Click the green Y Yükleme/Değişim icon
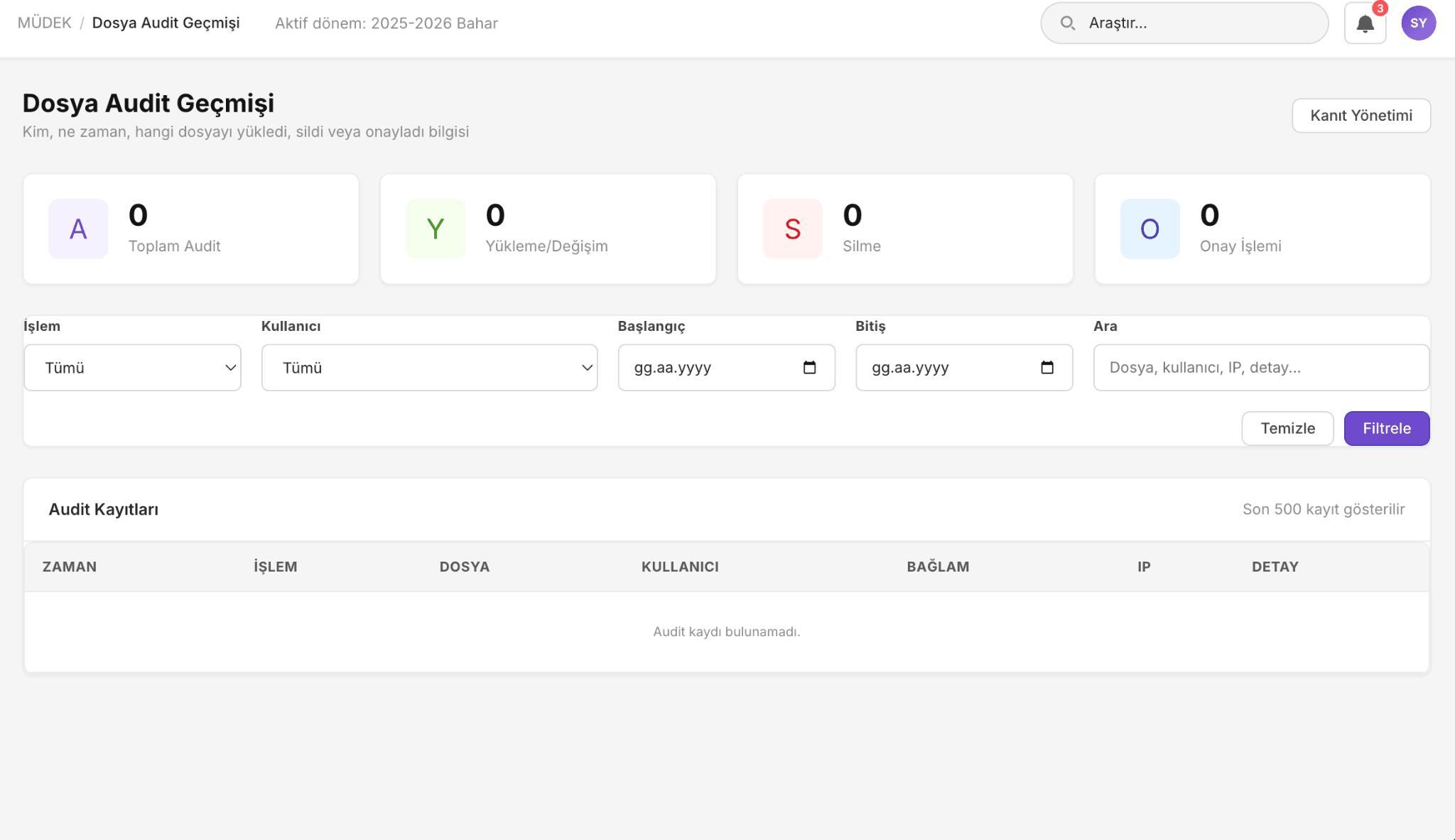 pos(436,229)
